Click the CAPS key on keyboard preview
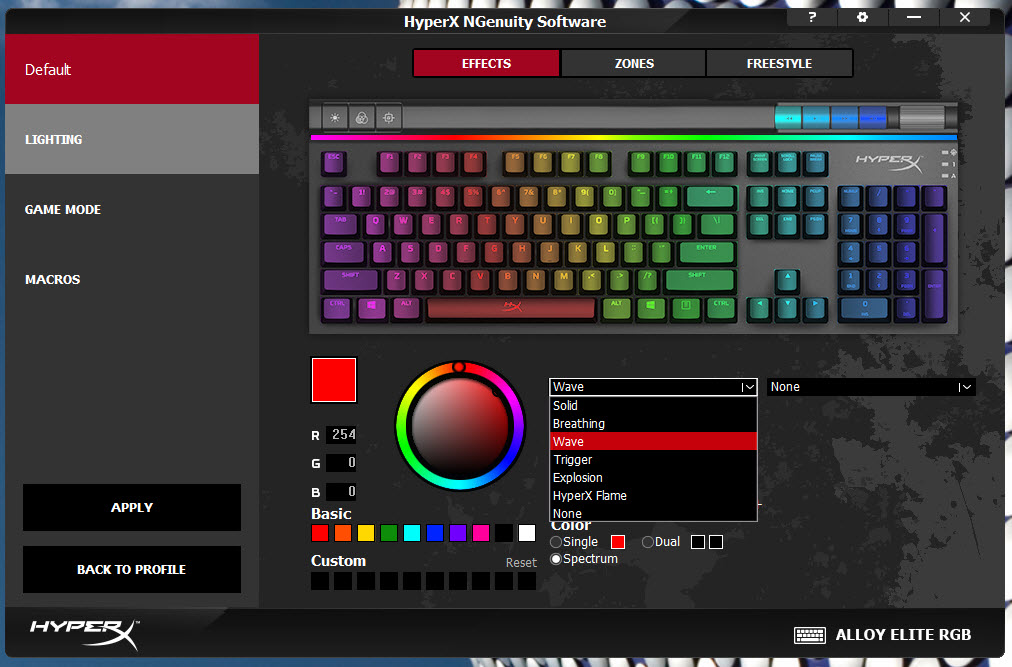 coord(344,252)
